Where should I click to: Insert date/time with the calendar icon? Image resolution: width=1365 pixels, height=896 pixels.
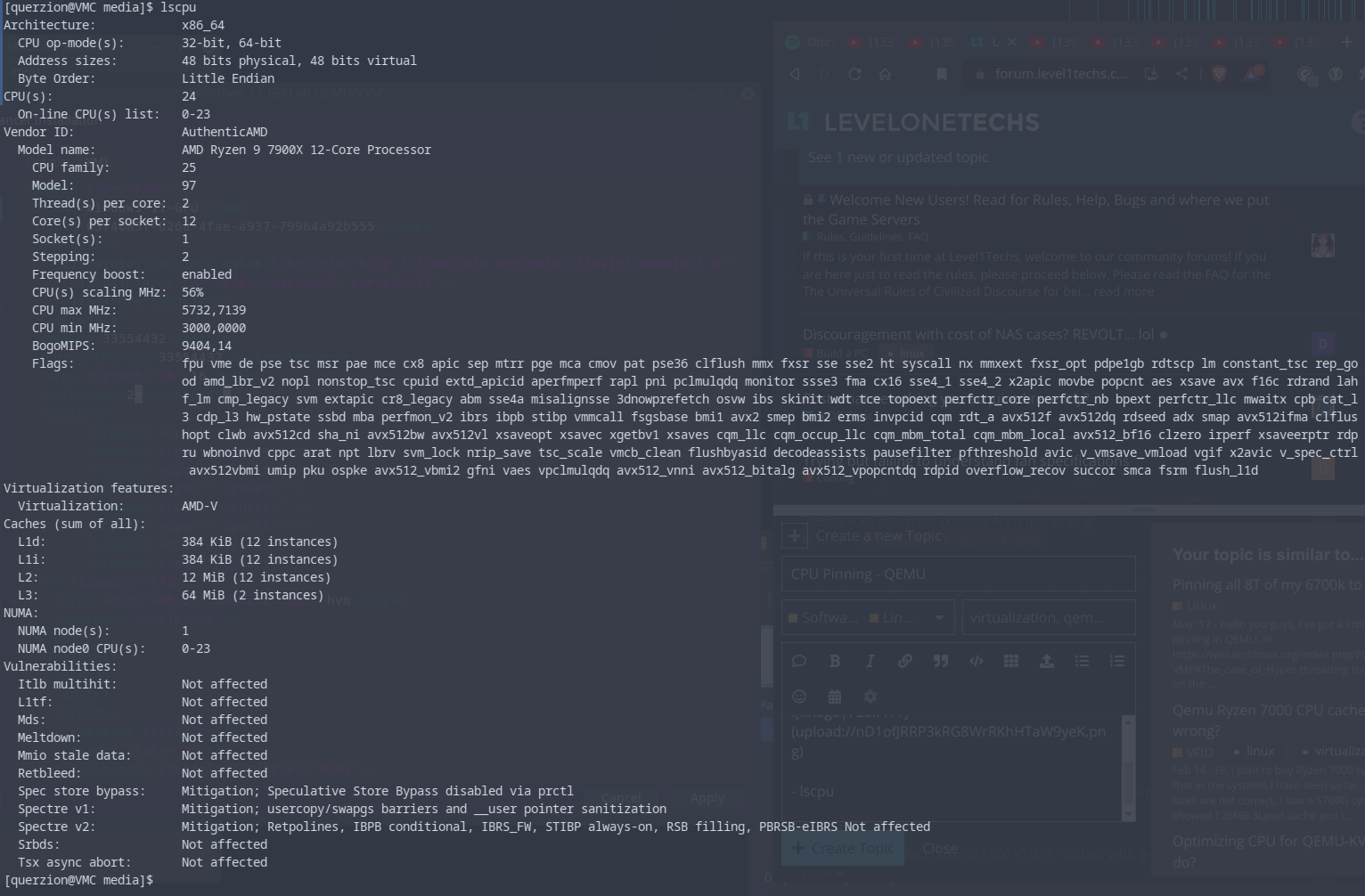pyautogui.click(x=835, y=696)
